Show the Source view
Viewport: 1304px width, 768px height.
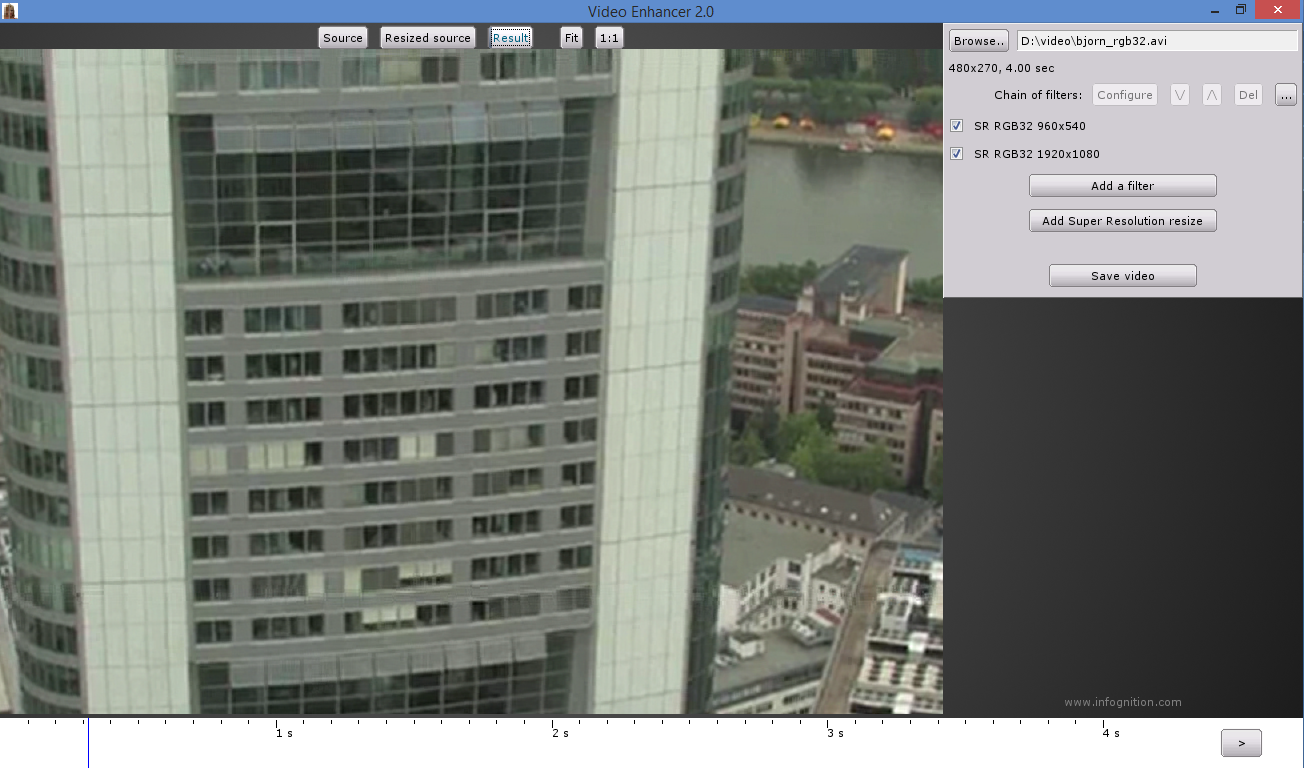point(343,38)
